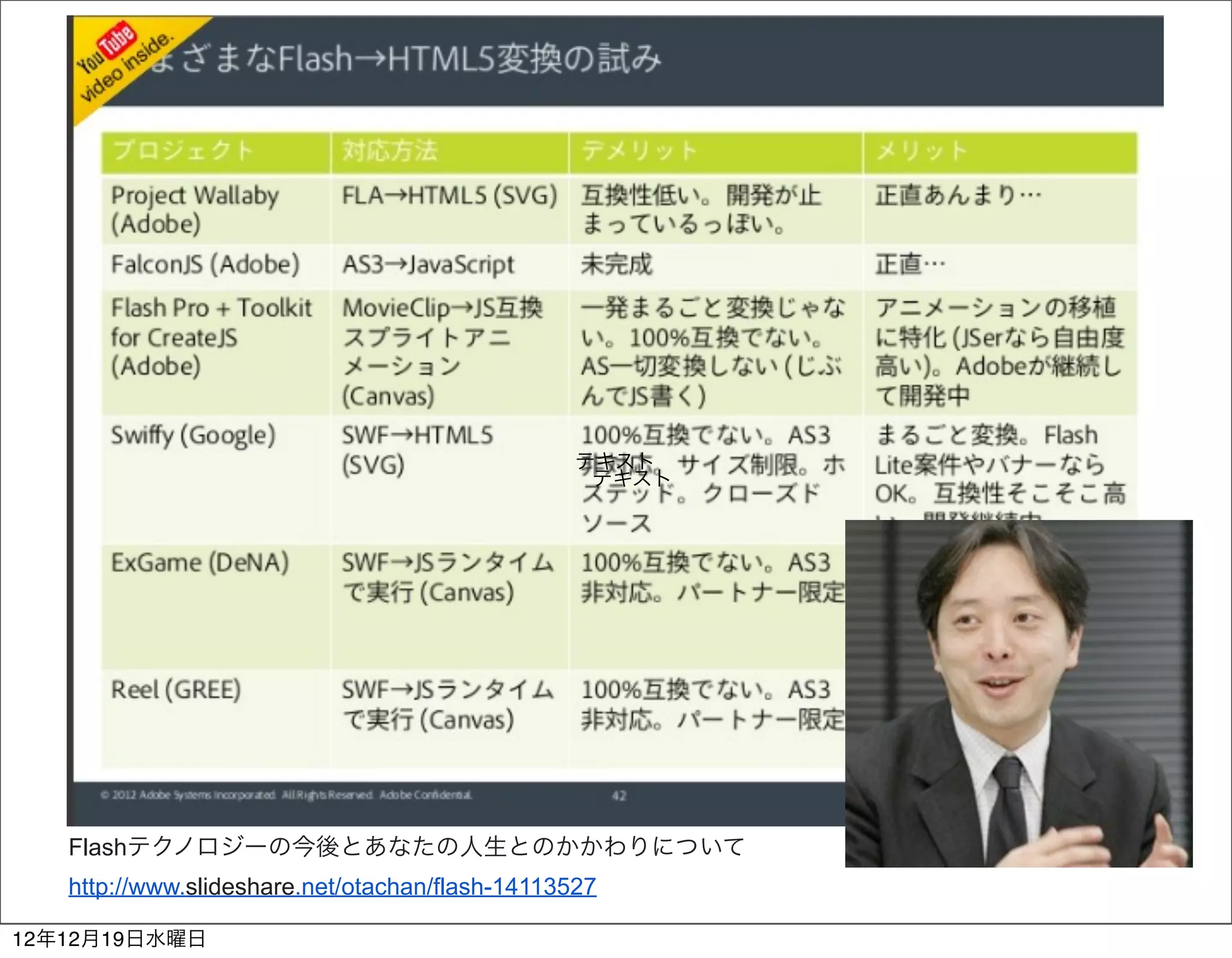Screen dimensions: 1232x958
Task: Select Reel's 'SWF→JSランタイムで実行 (Canvas)' cell
Action: coord(449,719)
